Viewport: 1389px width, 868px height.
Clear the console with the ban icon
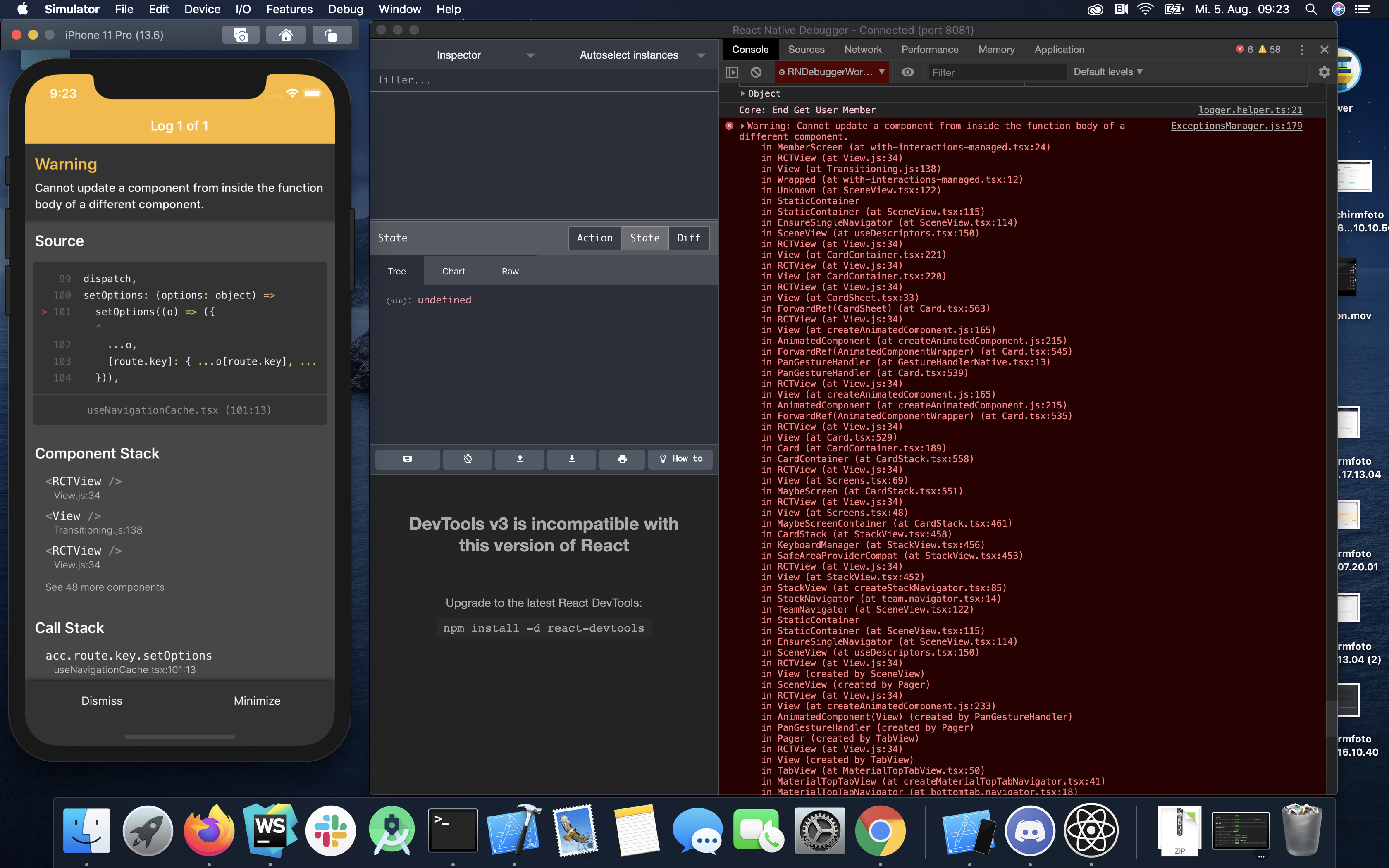tap(756, 72)
